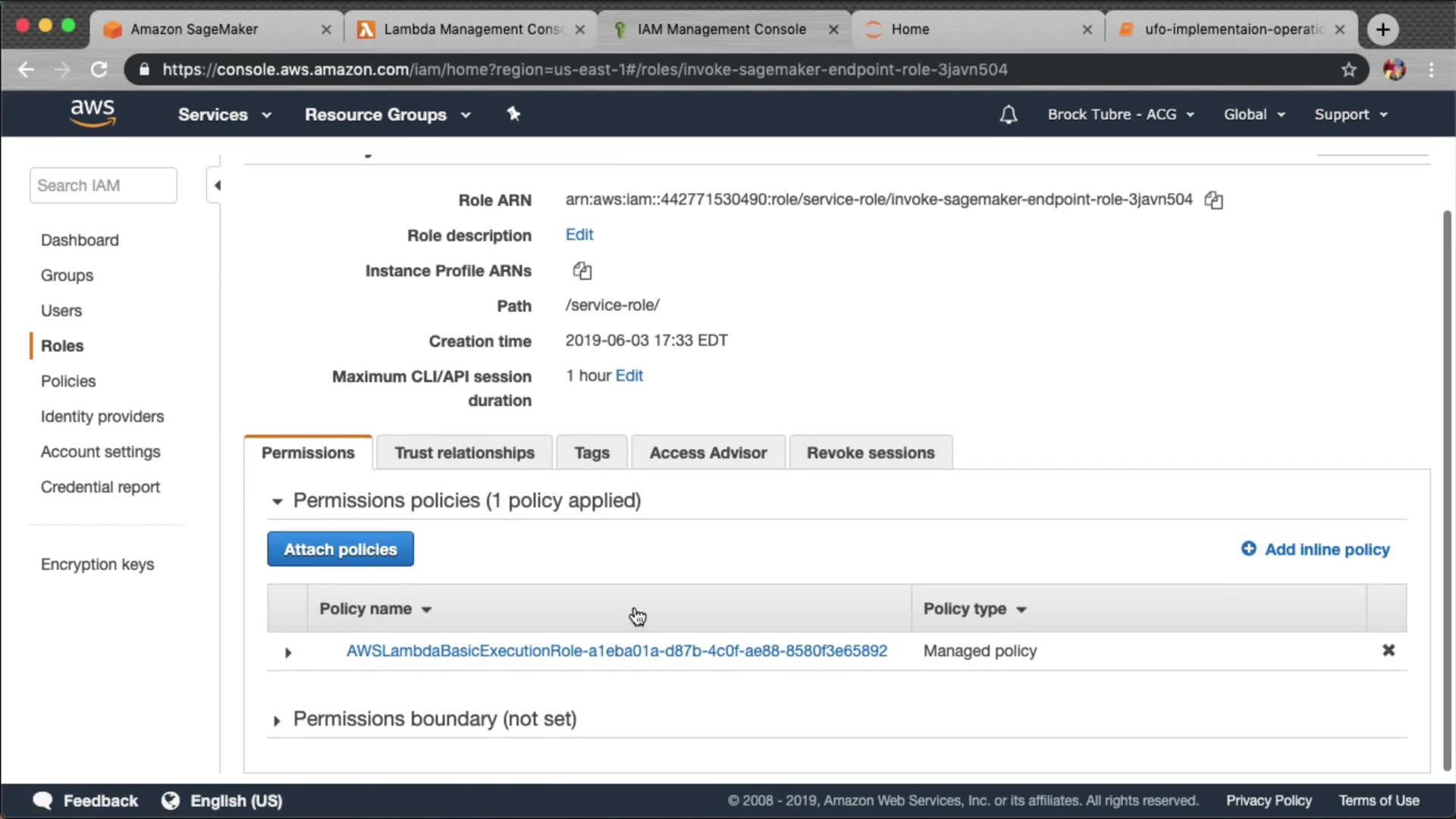The width and height of the screenshot is (1456, 819).
Task: Click the Add inline policy plus icon
Action: pos(1248,548)
